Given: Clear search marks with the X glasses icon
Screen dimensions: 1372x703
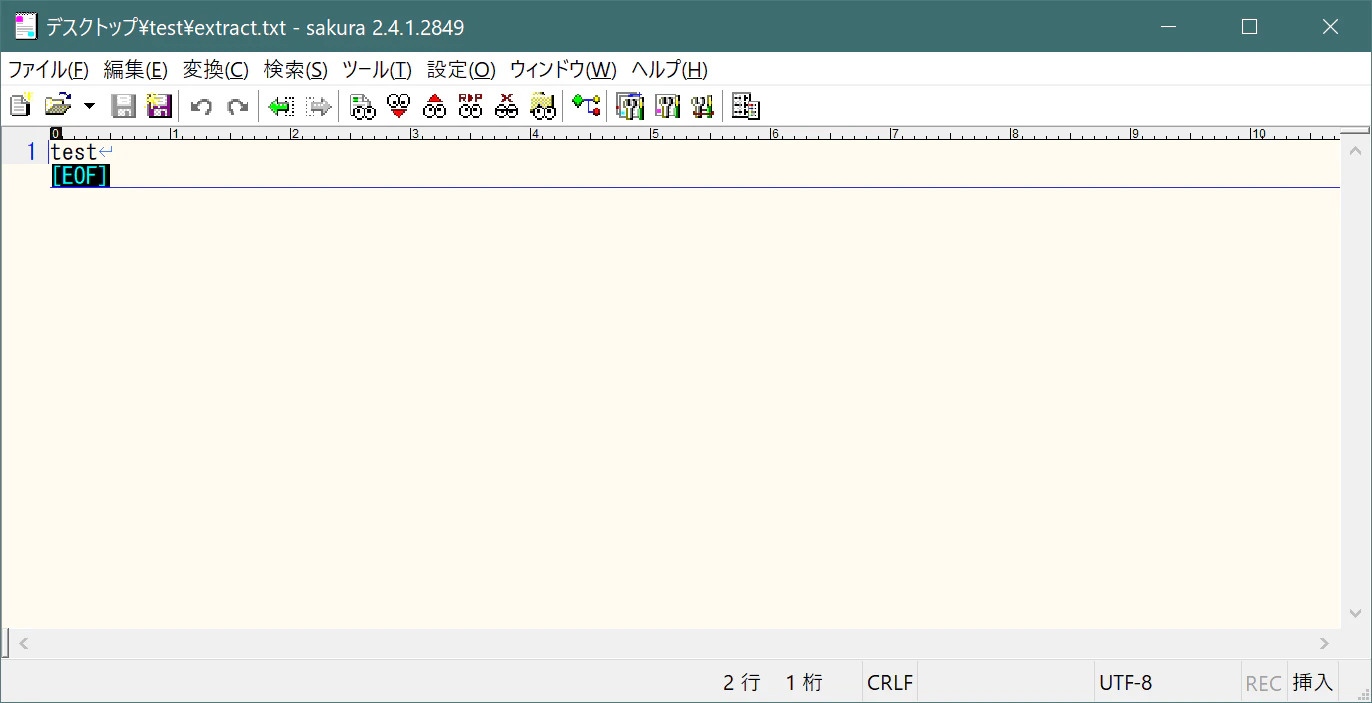Looking at the screenshot, I should point(507,105).
